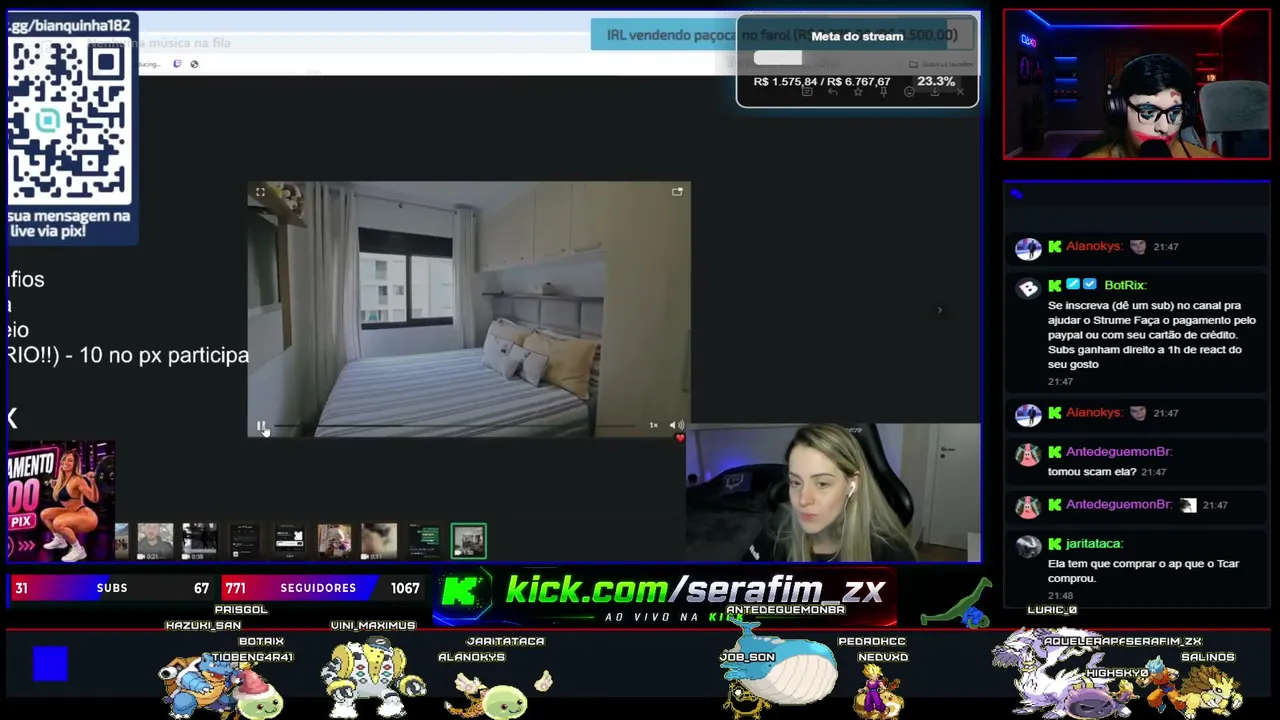Click the download icon in message toolbar
Viewport: 1280px width, 720px height.
point(934,92)
